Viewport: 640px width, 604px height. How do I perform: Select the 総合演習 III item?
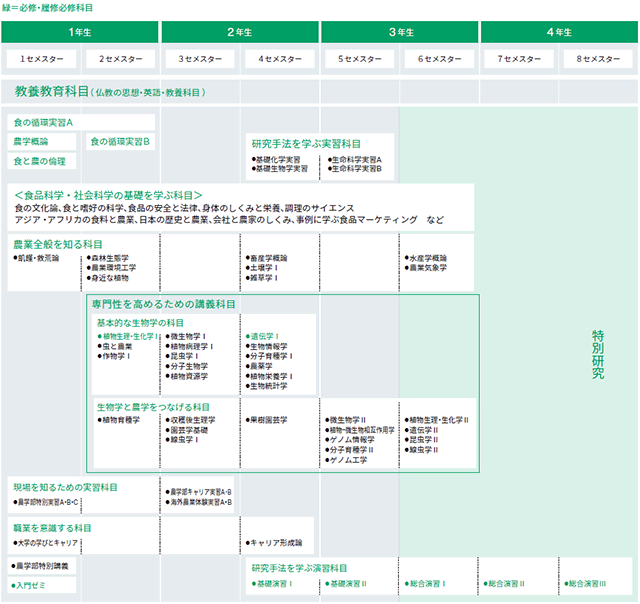click(585, 584)
